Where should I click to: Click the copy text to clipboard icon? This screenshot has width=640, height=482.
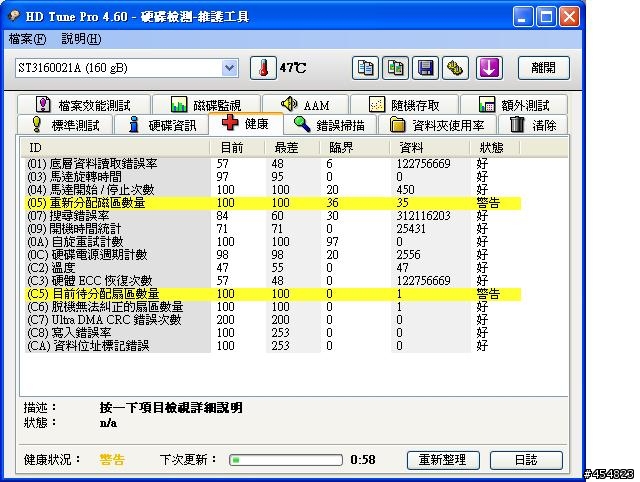pyautogui.click(x=365, y=68)
